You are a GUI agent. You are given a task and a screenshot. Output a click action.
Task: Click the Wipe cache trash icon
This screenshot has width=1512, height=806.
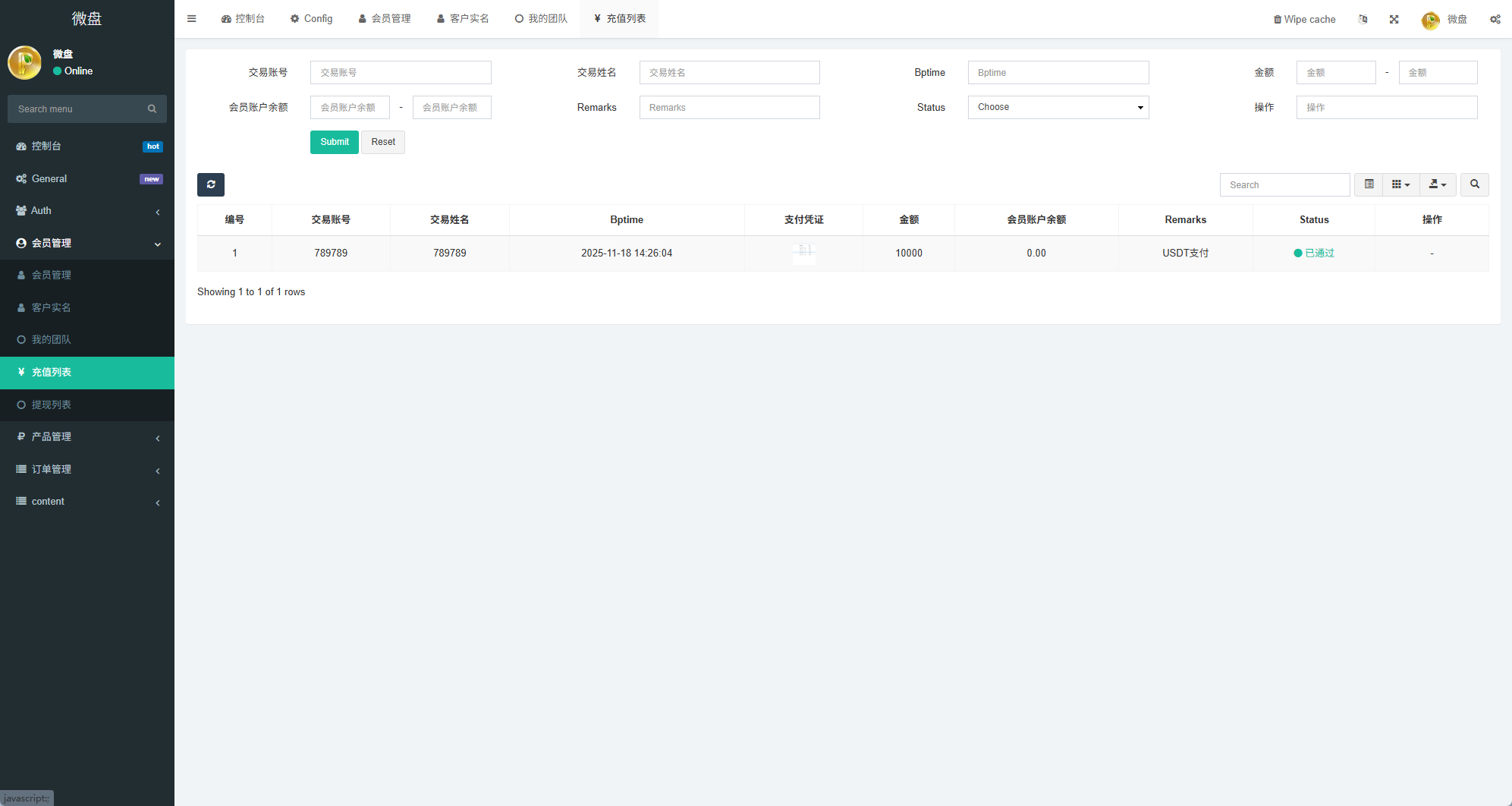[1277, 20]
